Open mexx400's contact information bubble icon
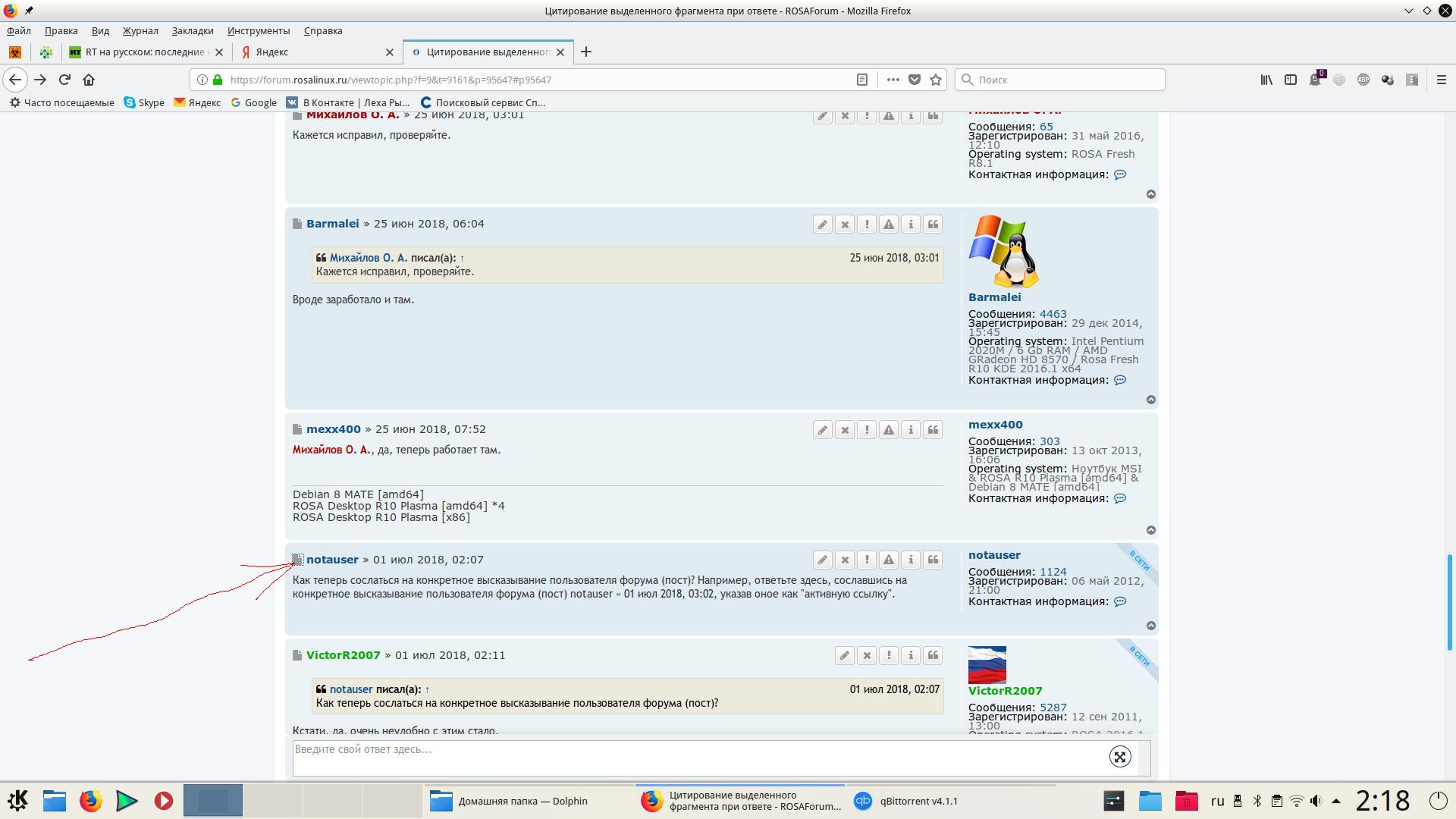Screen dimensions: 1456x819 click(1120, 499)
